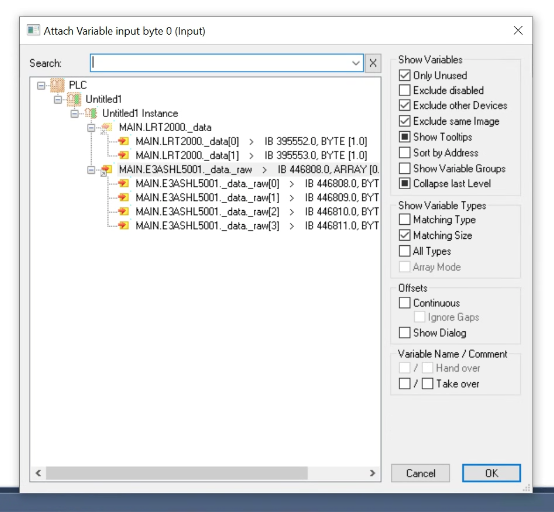
Task: Click the _raw[2] input variable icon
Action: coord(123,212)
